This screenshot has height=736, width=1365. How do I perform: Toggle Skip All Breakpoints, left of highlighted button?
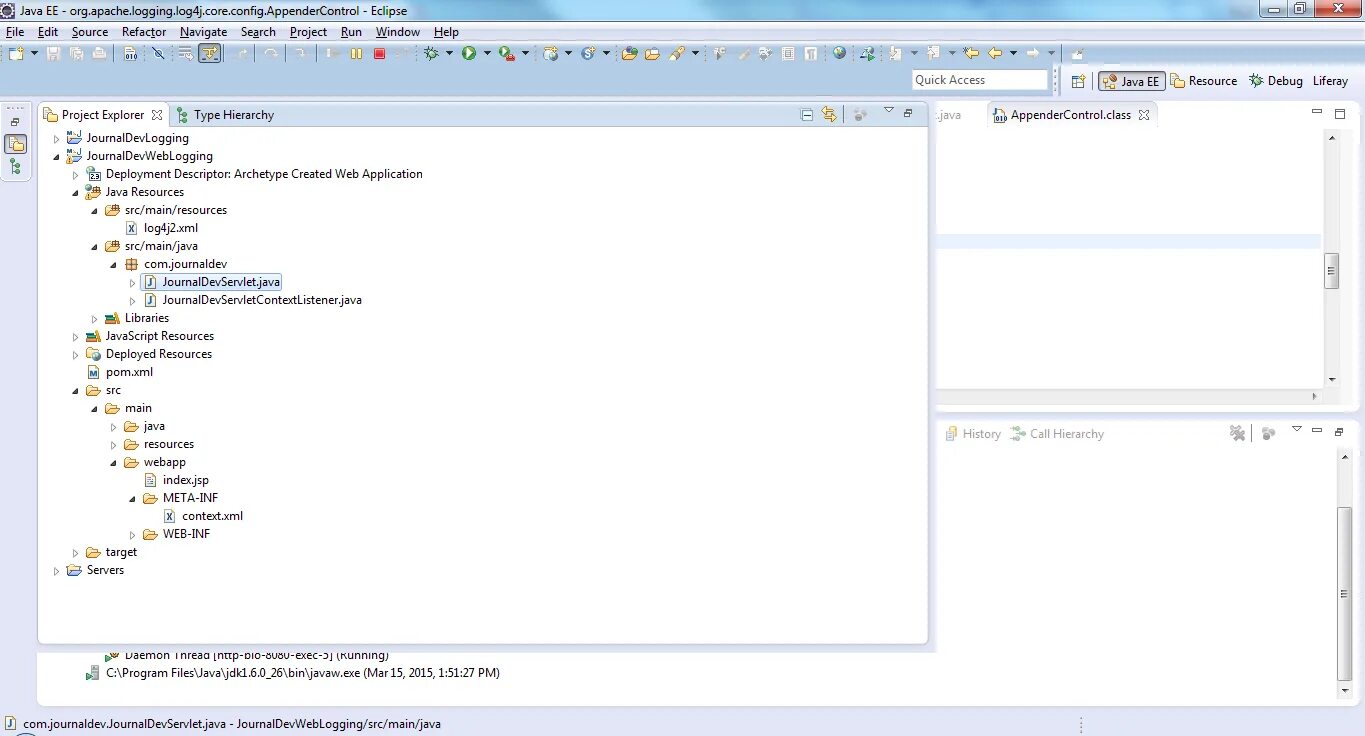(158, 53)
